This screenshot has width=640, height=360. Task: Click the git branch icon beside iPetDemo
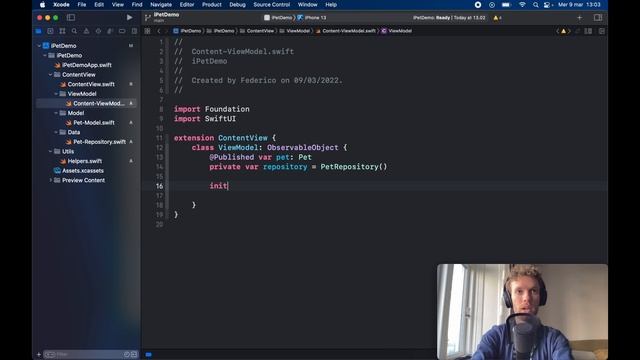pos(147,18)
